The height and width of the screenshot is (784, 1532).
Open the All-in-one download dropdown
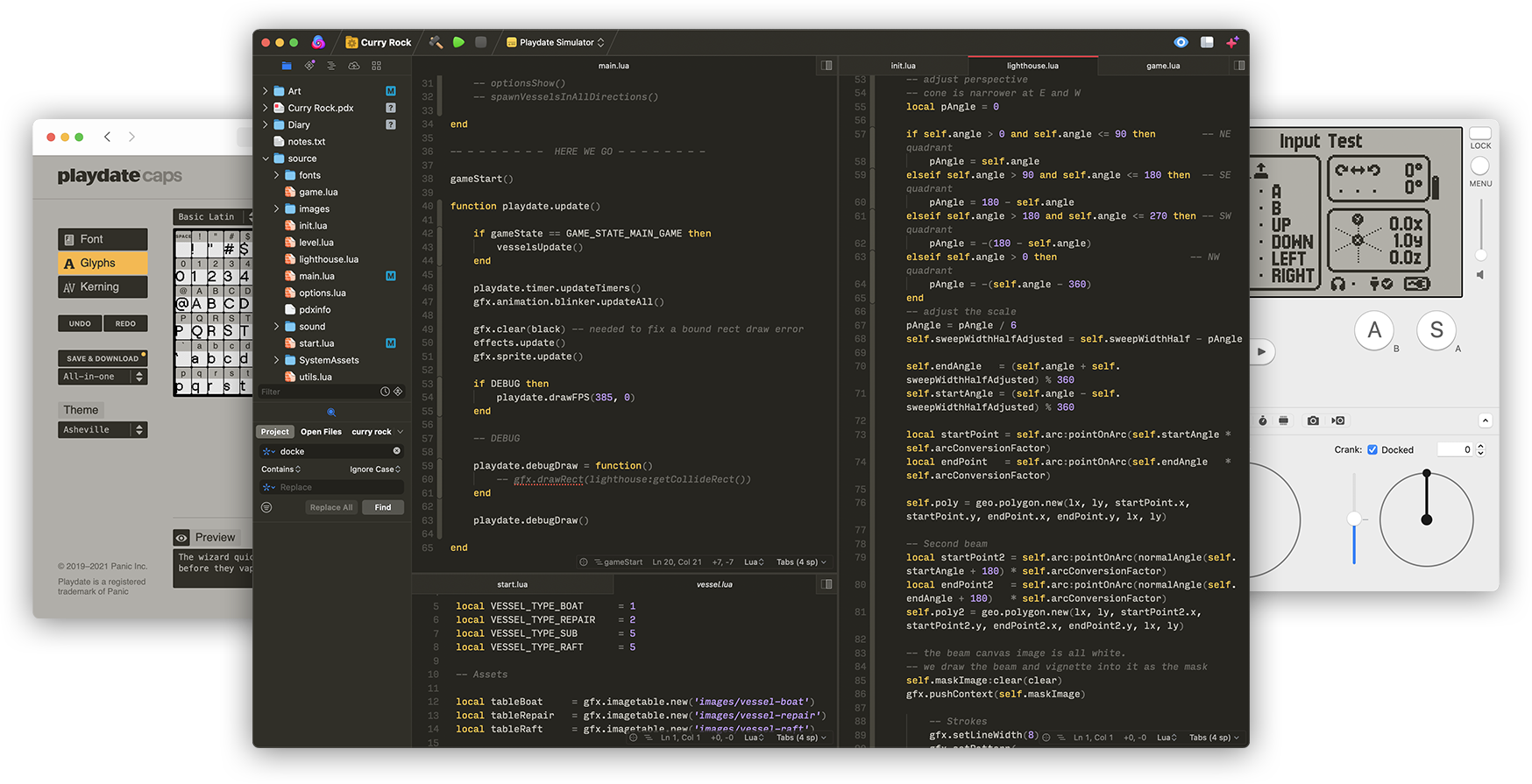[x=103, y=377]
